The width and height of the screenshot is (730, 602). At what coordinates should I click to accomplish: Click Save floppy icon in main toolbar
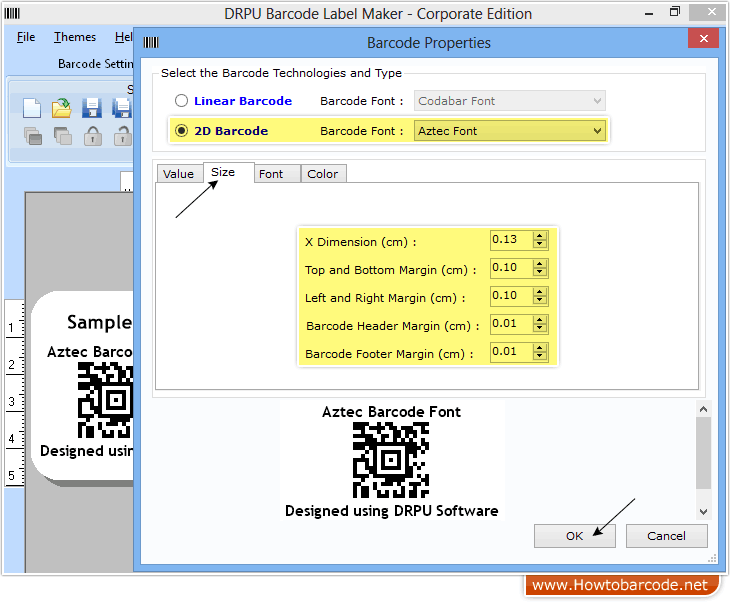pyautogui.click(x=92, y=108)
